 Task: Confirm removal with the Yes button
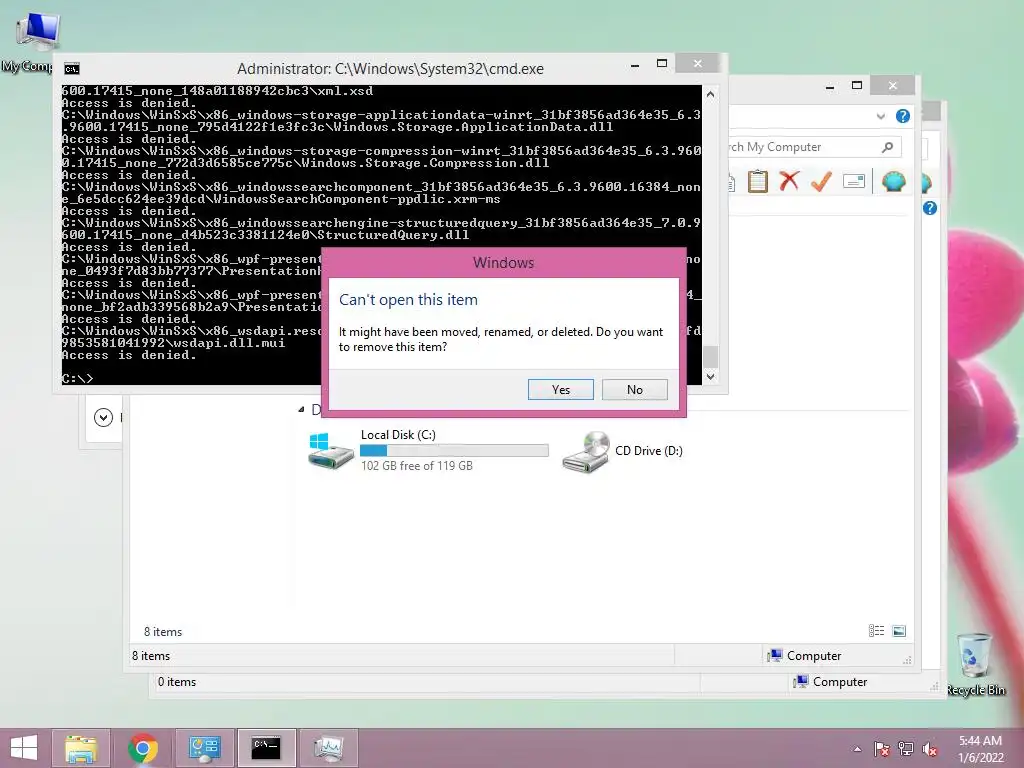(x=560, y=390)
